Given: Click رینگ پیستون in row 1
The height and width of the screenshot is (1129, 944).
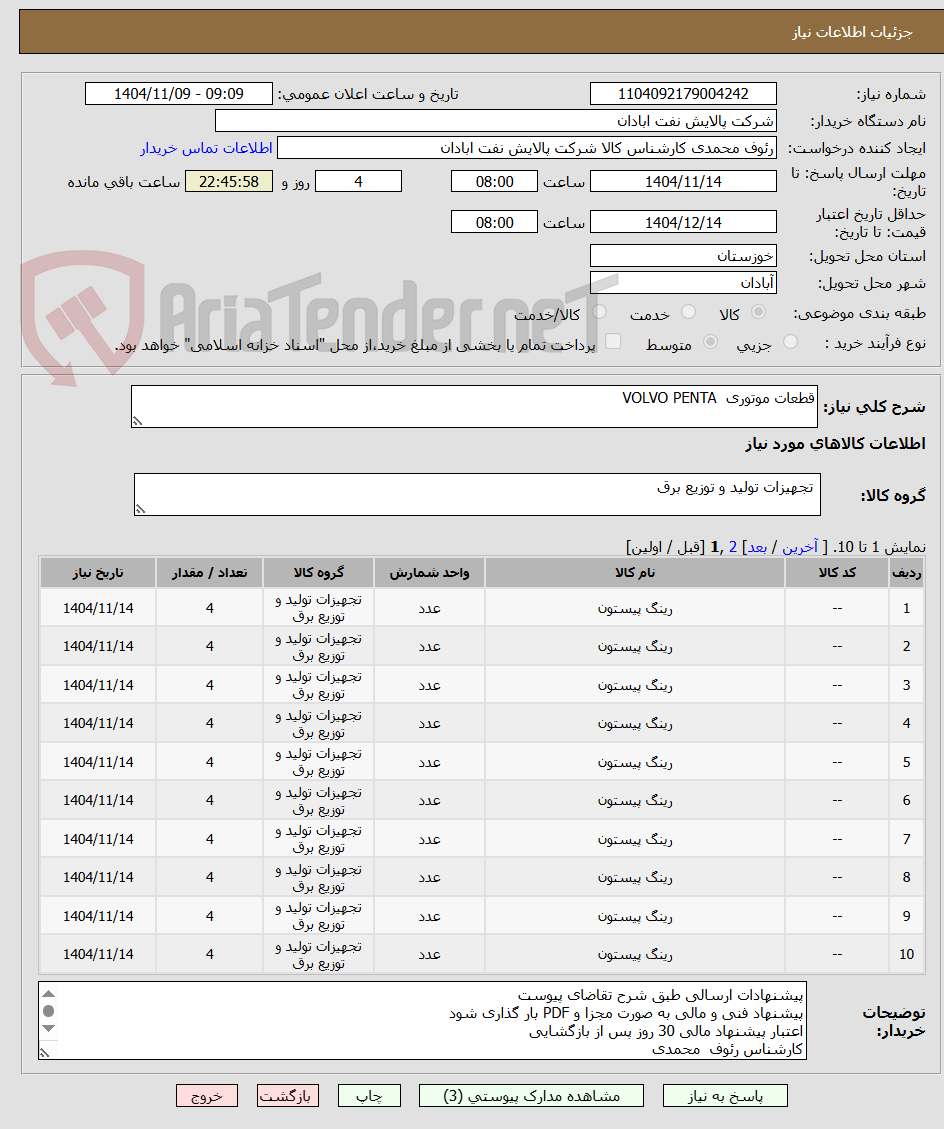Looking at the screenshot, I should [x=634, y=608].
